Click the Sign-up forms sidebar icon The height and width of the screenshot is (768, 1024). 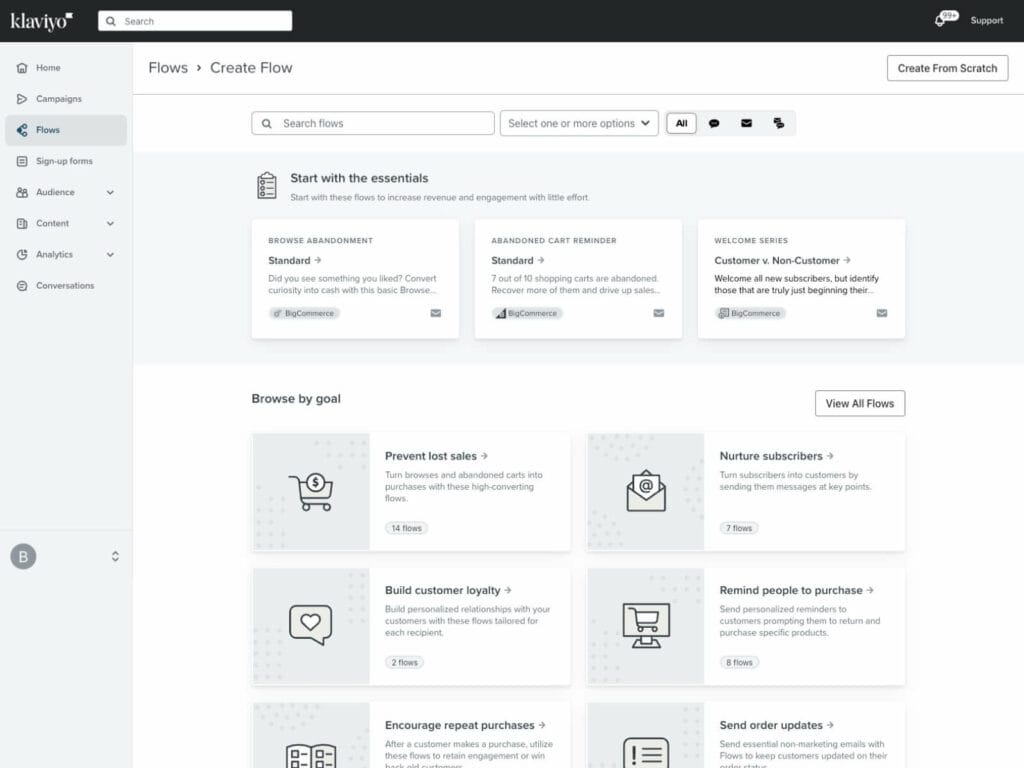pos(22,161)
